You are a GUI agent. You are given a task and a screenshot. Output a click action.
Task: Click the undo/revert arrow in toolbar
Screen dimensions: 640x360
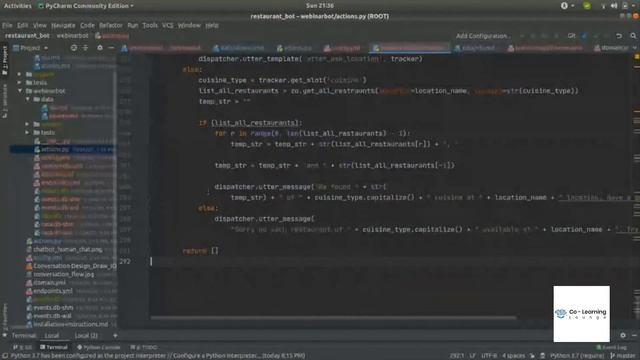[619, 36]
